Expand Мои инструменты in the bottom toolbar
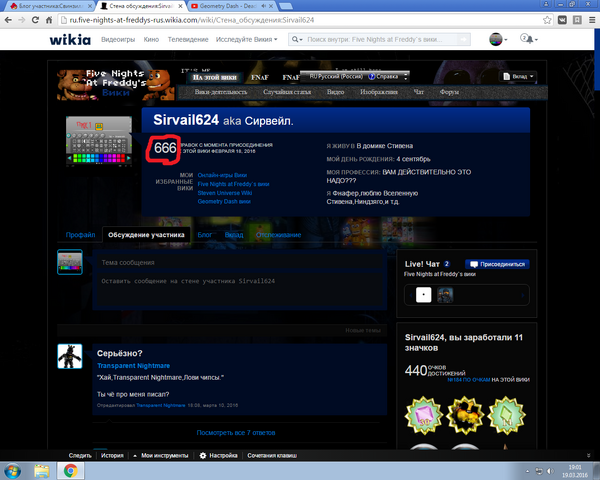The width and height of the screenshot is (600, 480). (x=161, y=456)
